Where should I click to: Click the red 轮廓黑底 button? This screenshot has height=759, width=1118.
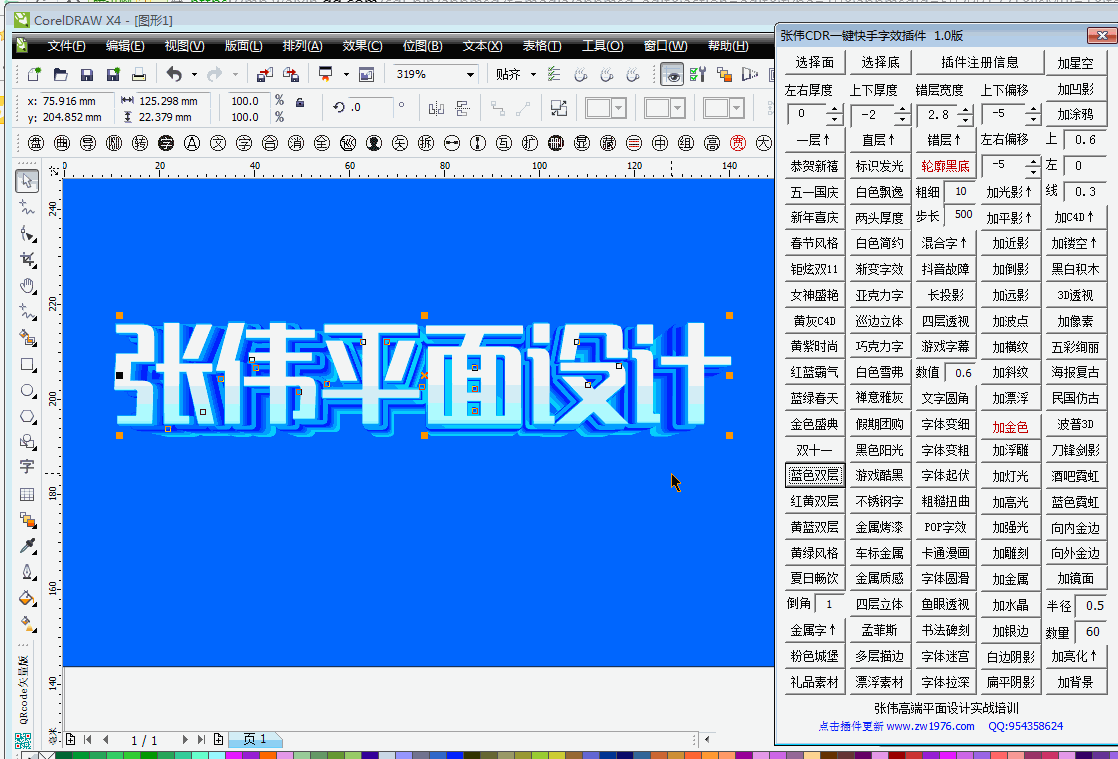click(x=945, y=166)
